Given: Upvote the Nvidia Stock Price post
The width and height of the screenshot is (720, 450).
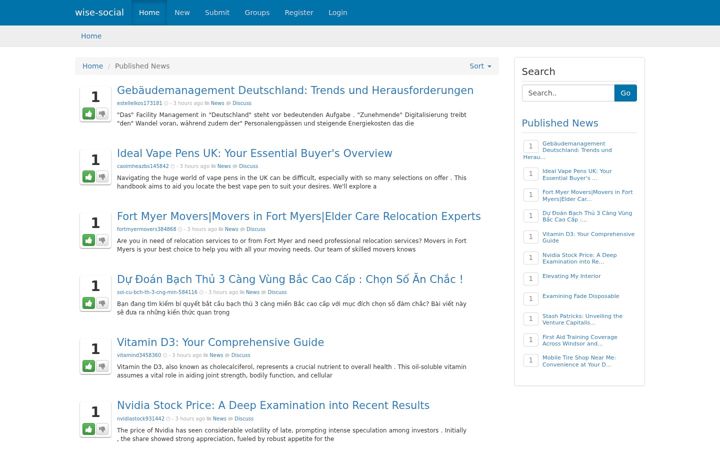Looking at the screenshot, I should tap(89, 429).
